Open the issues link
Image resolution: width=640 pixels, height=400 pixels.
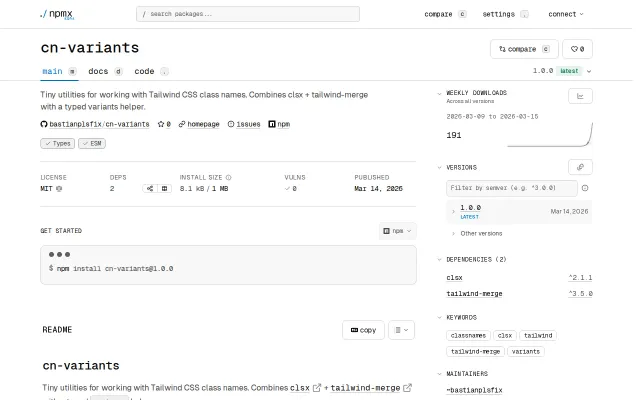(x=244, y=124)
